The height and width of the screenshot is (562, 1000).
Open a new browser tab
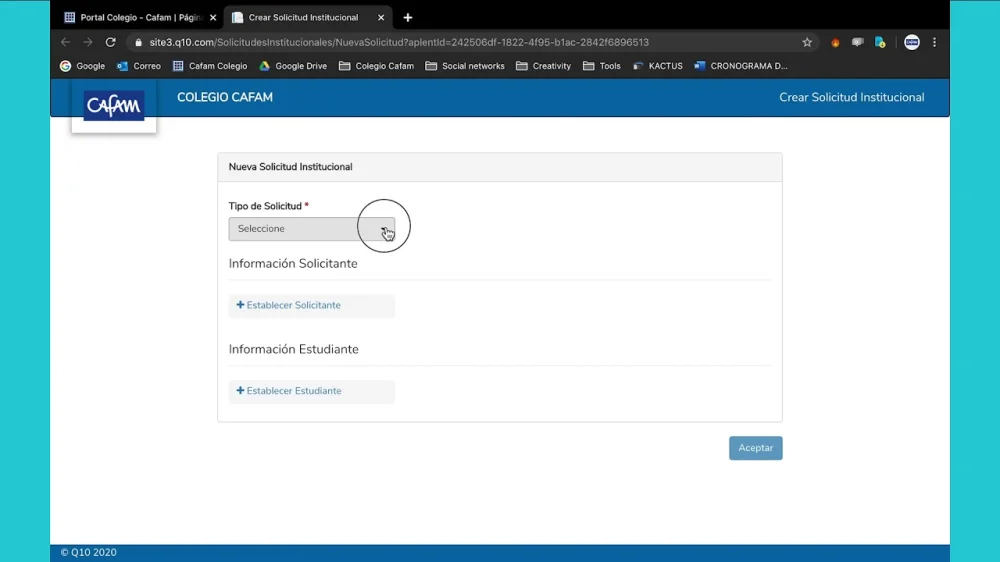tap(408, 18)
